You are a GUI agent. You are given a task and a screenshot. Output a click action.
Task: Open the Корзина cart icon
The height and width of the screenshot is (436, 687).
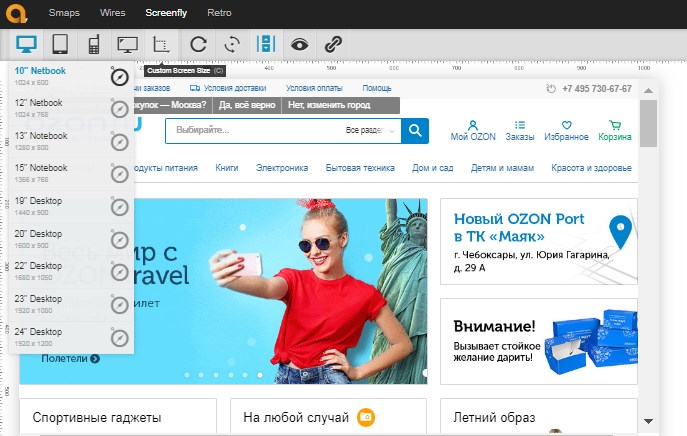point(615,131)
